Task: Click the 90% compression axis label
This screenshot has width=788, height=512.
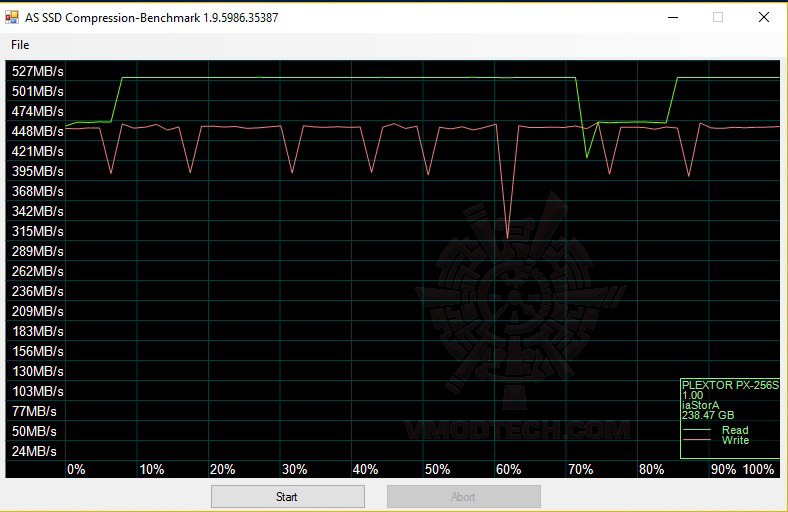Action: click(724, 470)
